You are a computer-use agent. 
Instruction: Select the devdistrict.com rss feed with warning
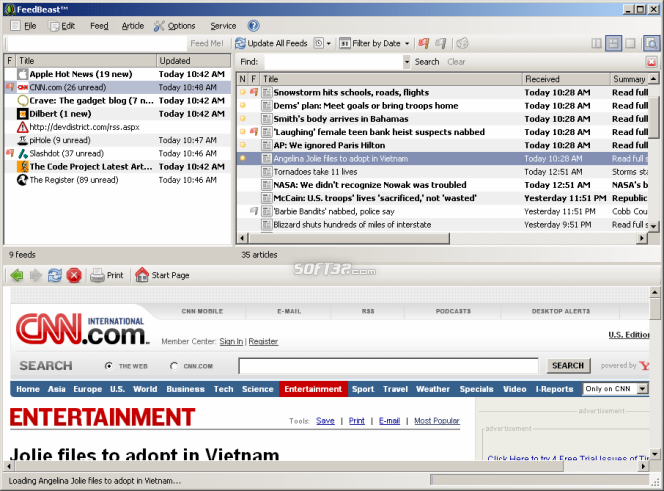pos(117,127)
